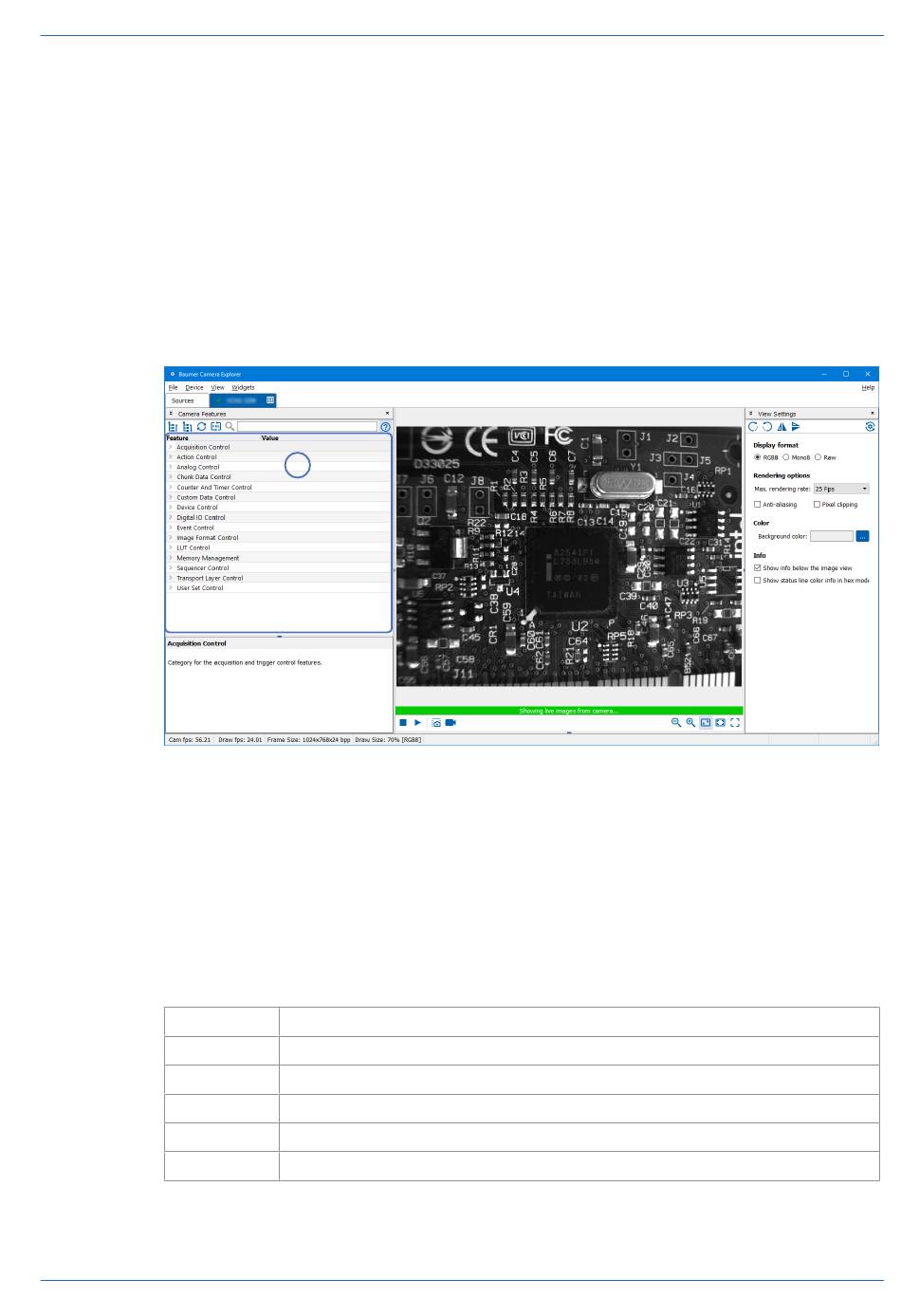
Task: Click the feature search magnifier icon
Action: [x=230, y=427]
